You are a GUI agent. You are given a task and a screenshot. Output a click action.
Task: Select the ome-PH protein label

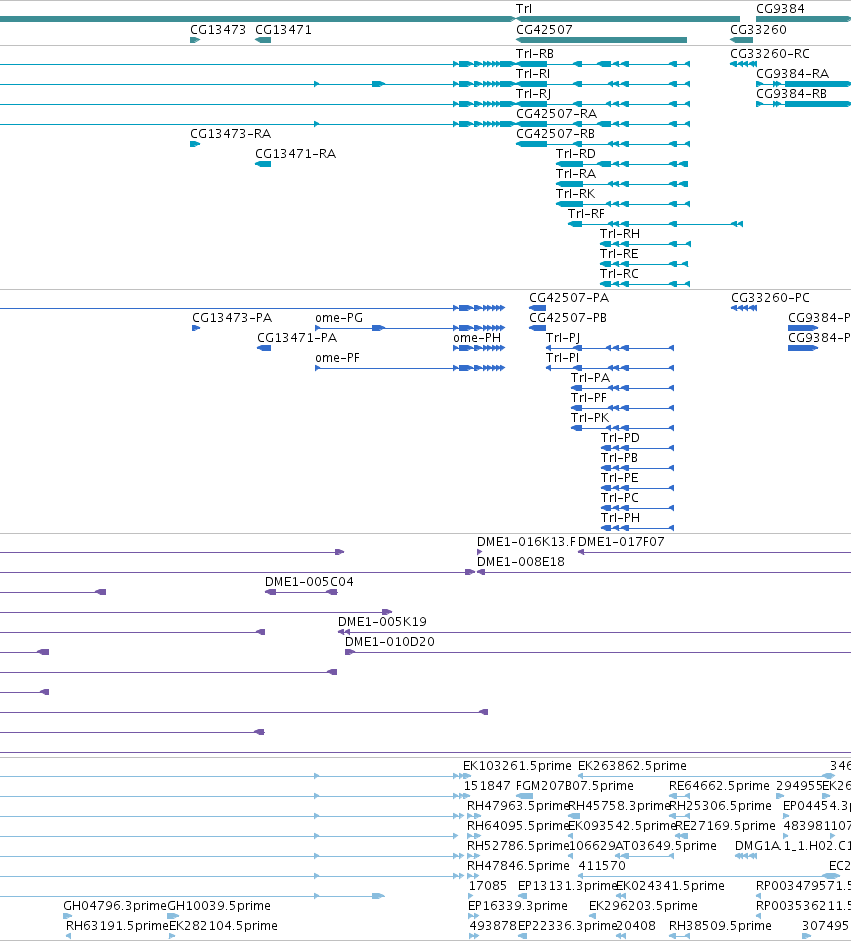[x=477, y=337]
